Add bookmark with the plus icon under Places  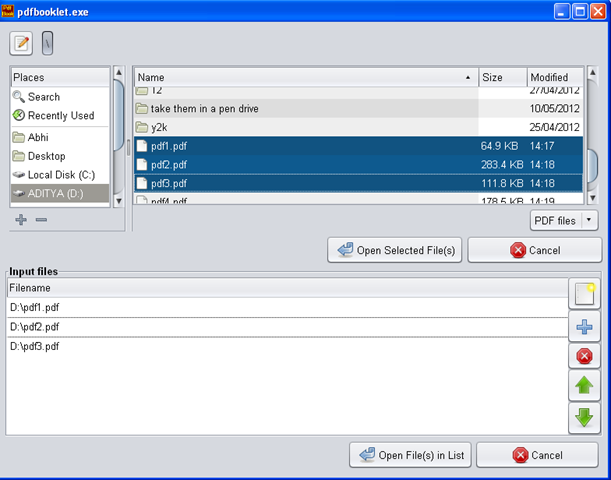[x=21, y=220]
